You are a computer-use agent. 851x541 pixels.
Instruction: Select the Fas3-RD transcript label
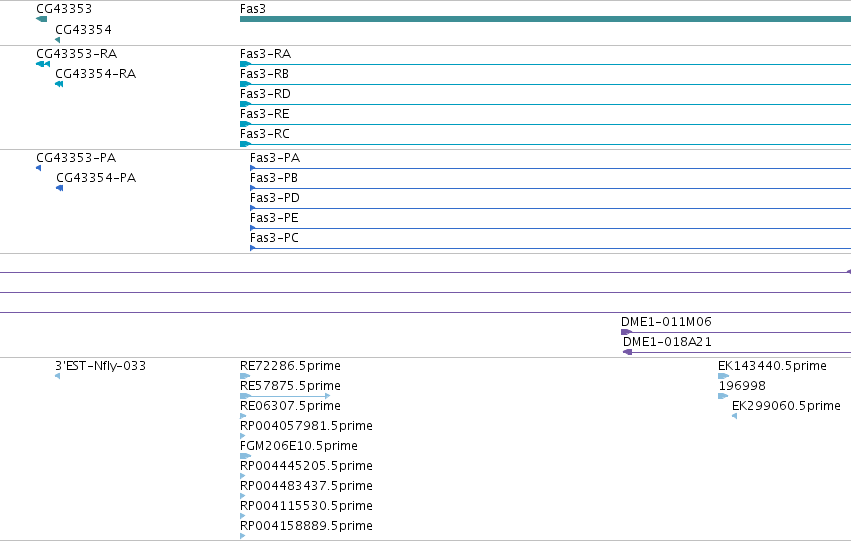pos(265,94)
